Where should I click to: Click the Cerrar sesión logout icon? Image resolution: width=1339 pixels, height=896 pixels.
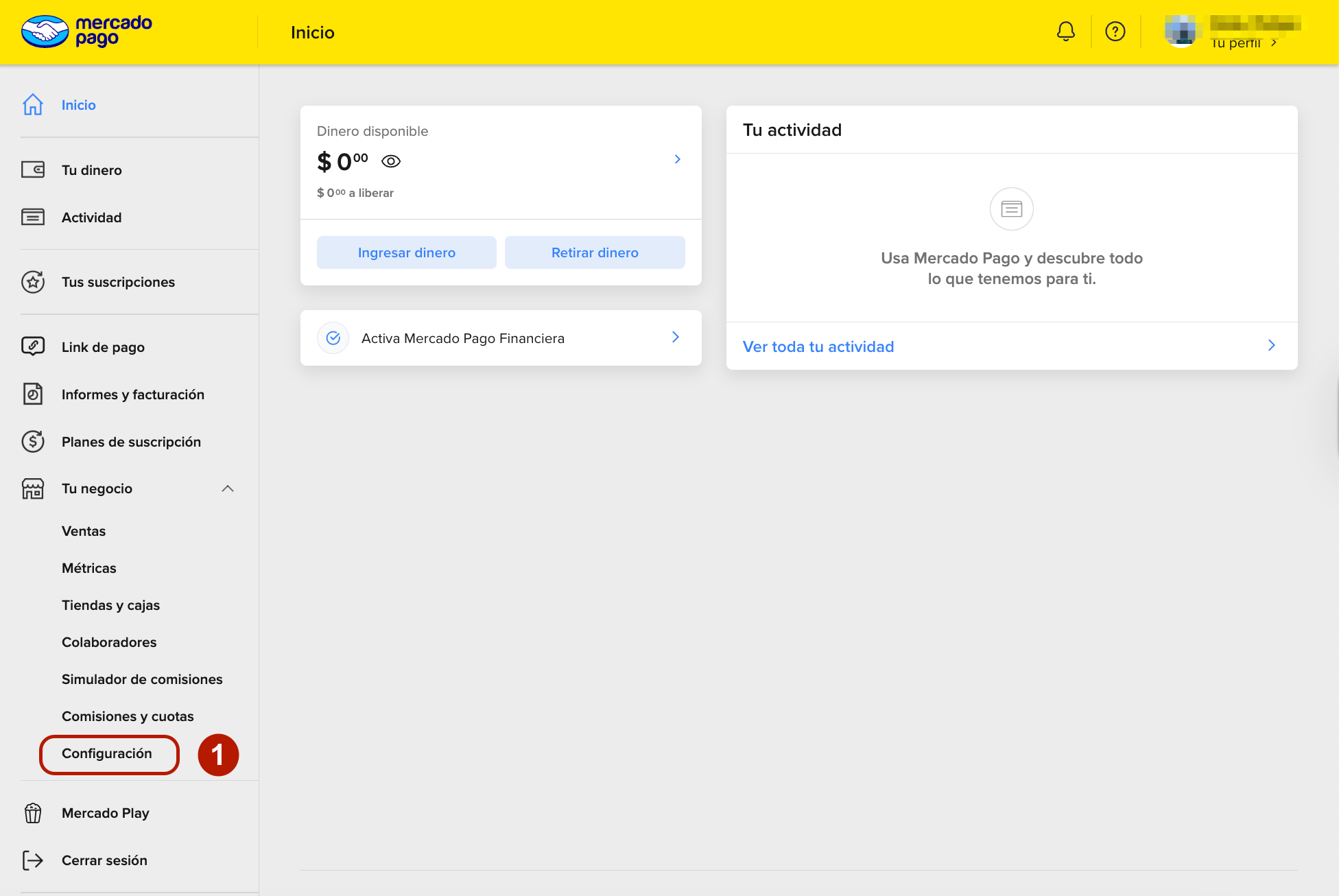coord(33,860)
